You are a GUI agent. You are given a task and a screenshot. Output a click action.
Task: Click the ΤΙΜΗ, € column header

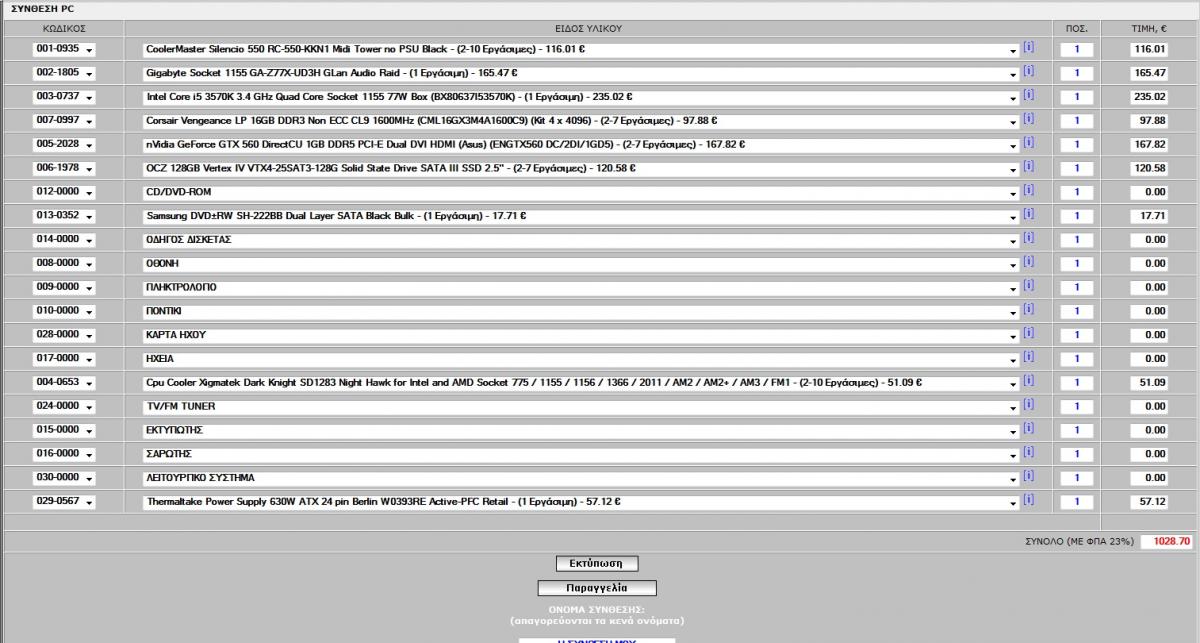click(x=1148, y=28)
